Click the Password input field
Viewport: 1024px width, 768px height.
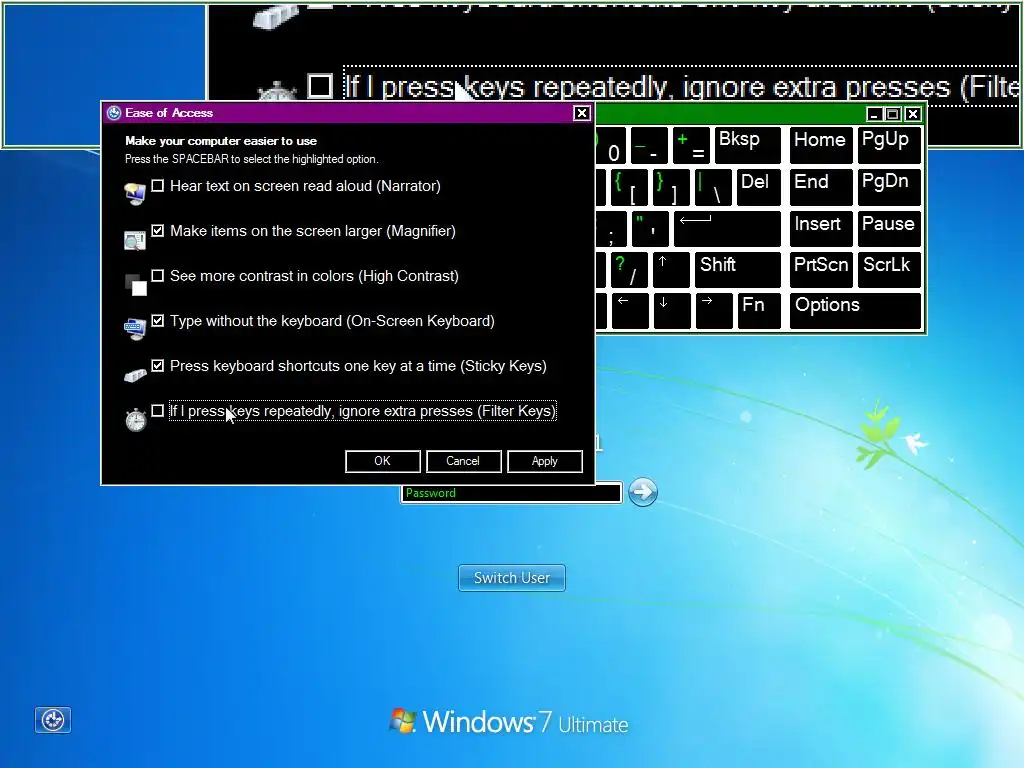click(511, 493)
